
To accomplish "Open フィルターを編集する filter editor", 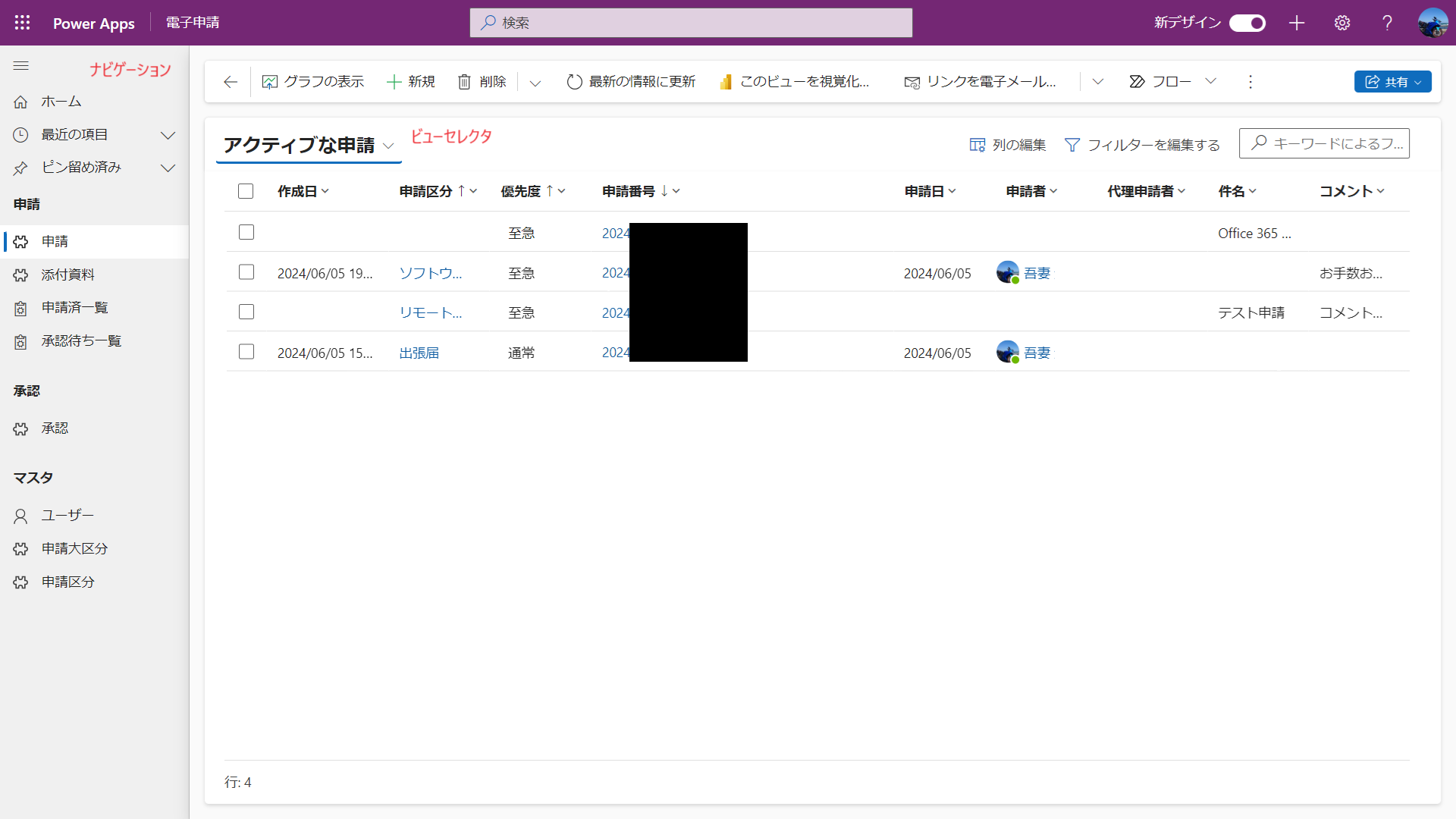I will (1142, 145).
